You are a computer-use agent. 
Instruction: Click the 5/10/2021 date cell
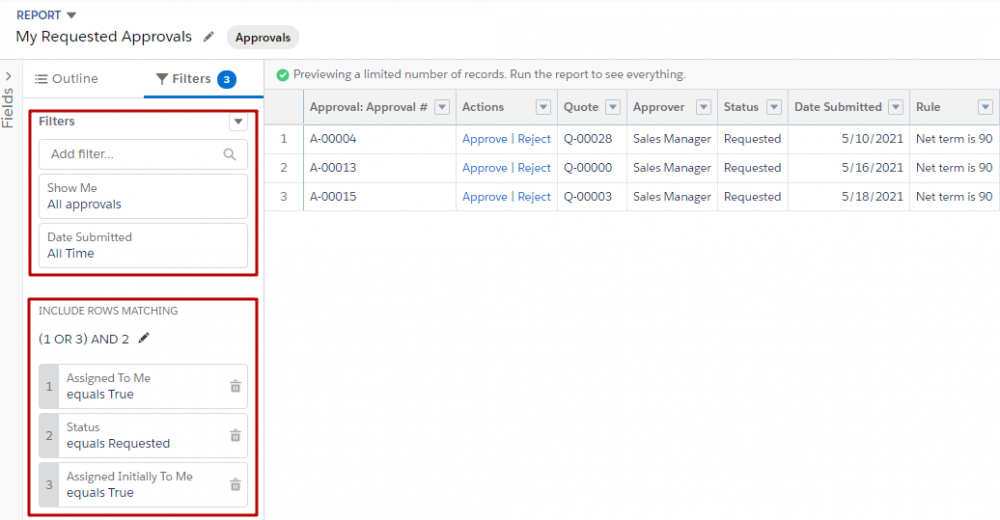[x=849, y=139]
